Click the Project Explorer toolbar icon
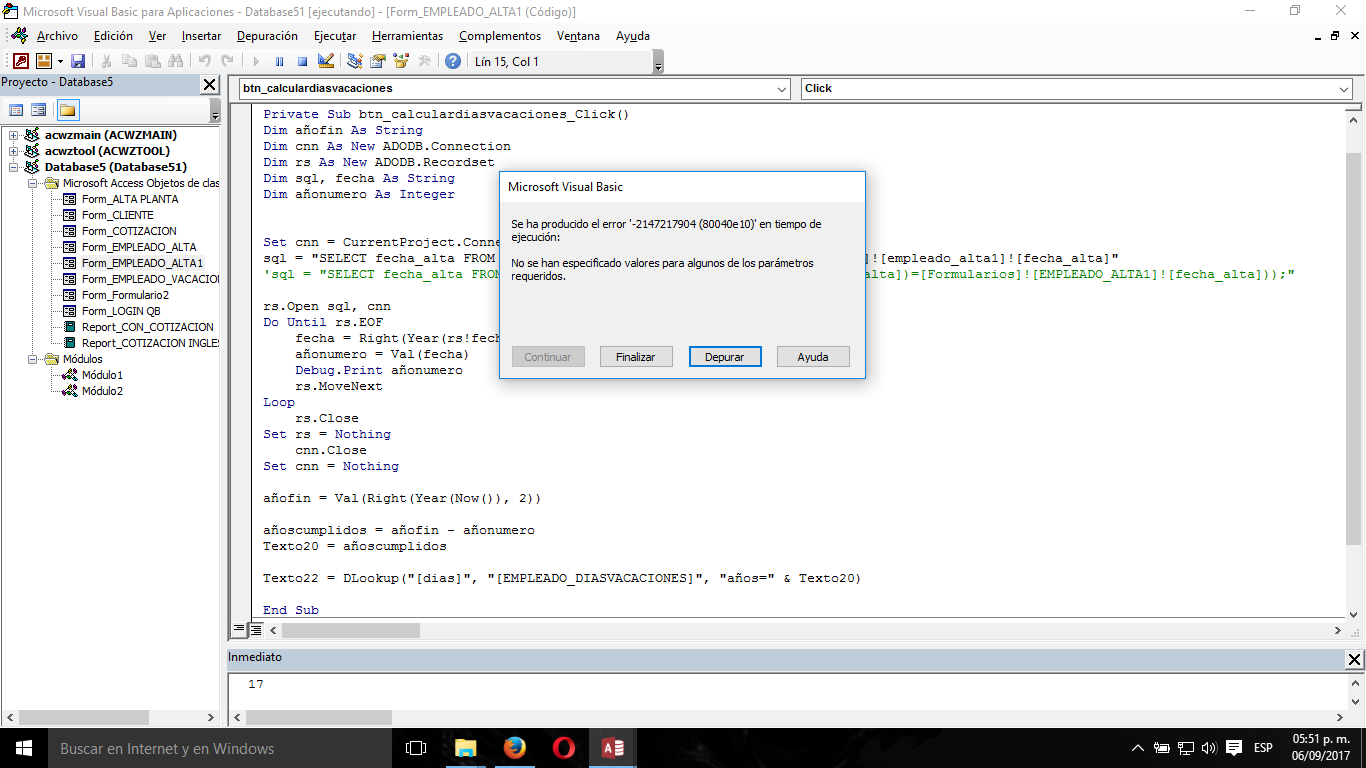1366x768 pixels. coord(355,60)
